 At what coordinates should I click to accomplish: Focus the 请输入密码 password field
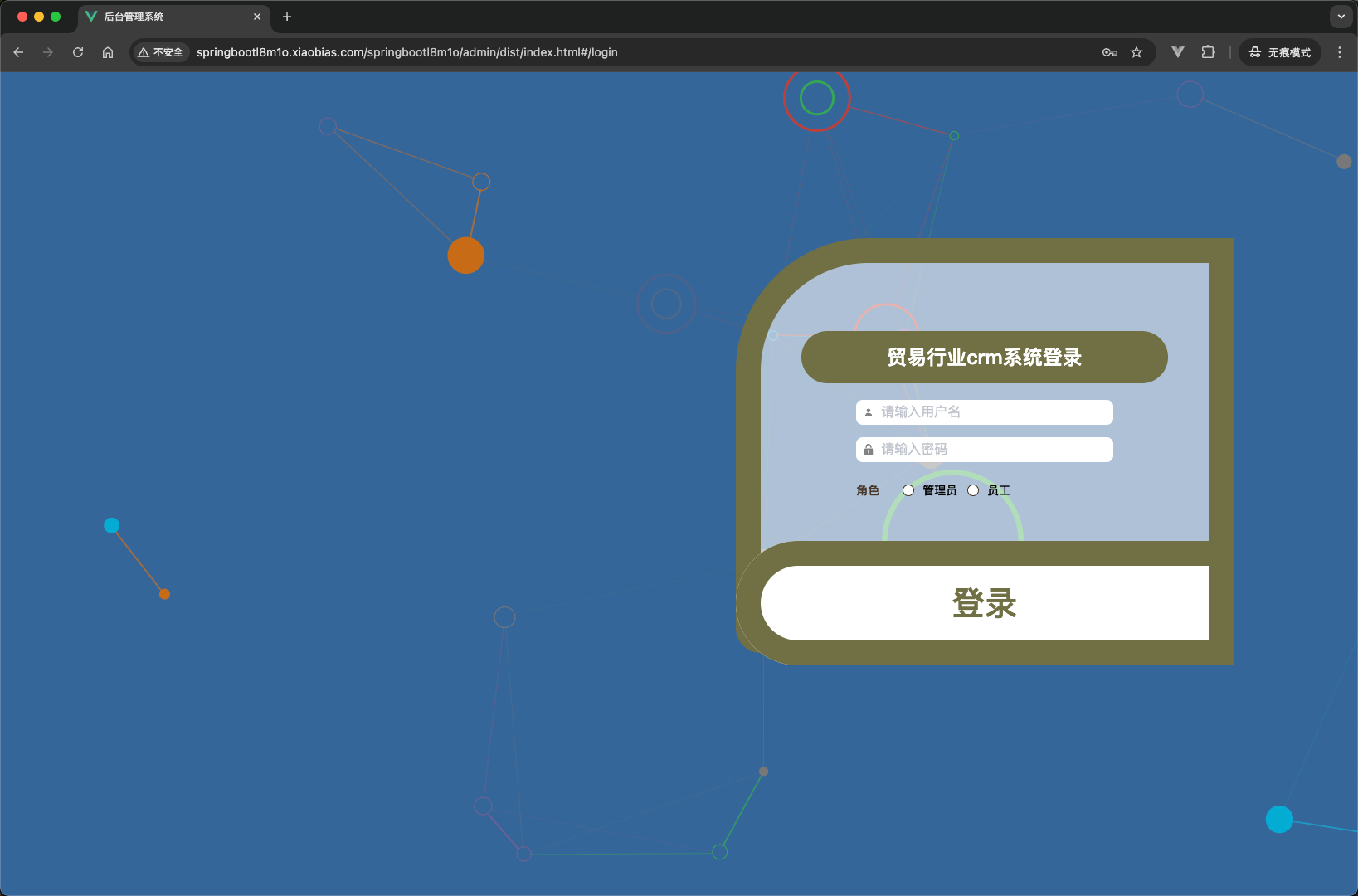pos(985,450)
